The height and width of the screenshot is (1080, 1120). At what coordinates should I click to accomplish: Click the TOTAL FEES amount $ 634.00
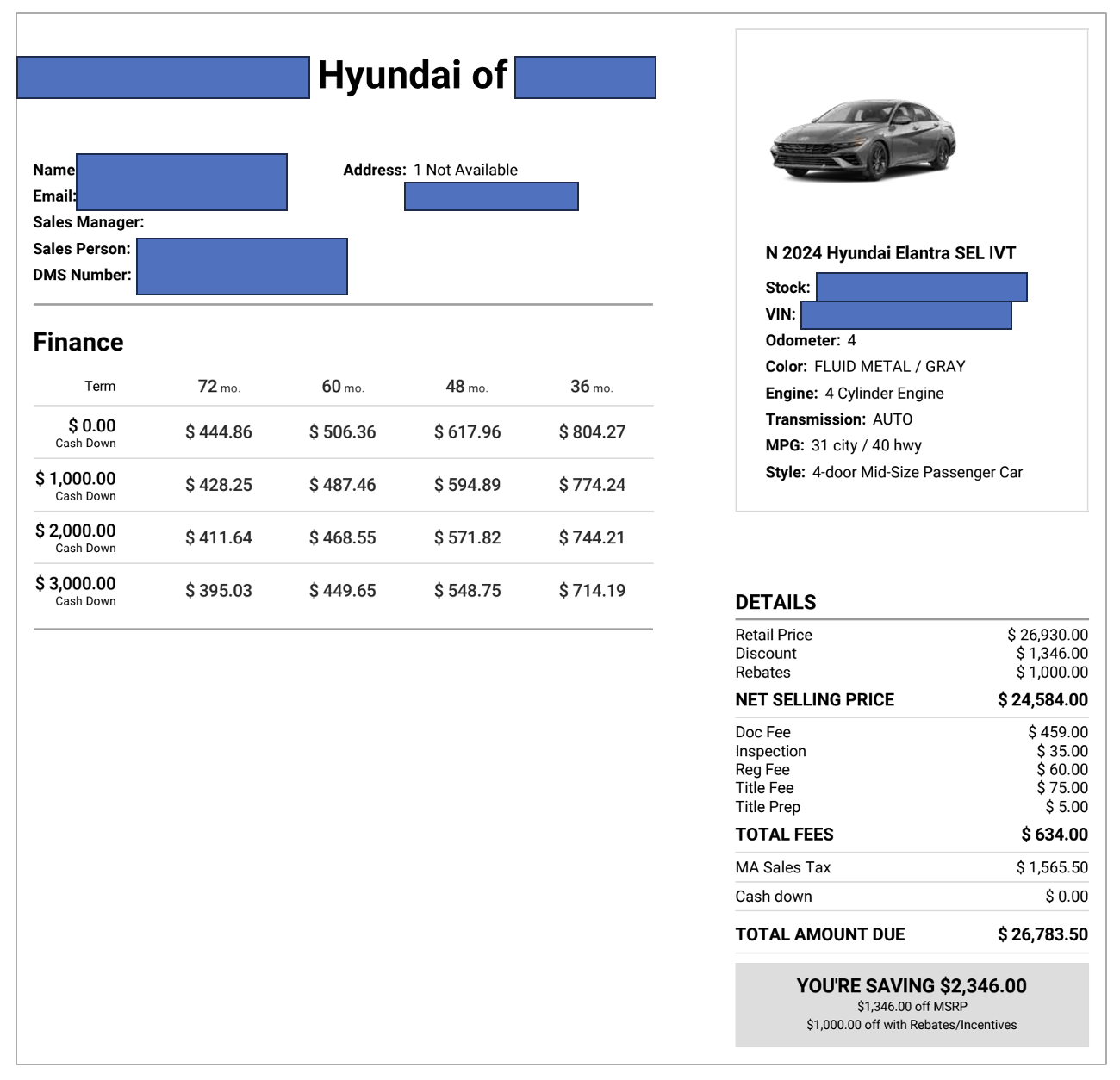coord(1055,835)
